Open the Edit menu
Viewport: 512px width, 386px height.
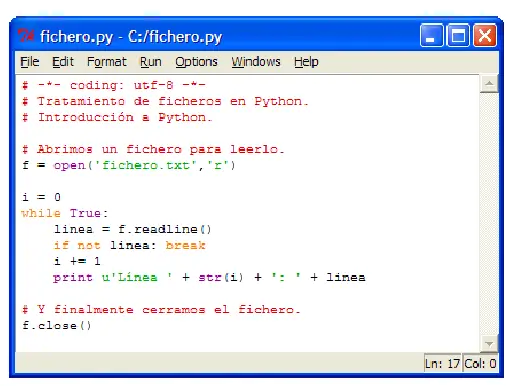pyautogui.click(x=63, y=62)
